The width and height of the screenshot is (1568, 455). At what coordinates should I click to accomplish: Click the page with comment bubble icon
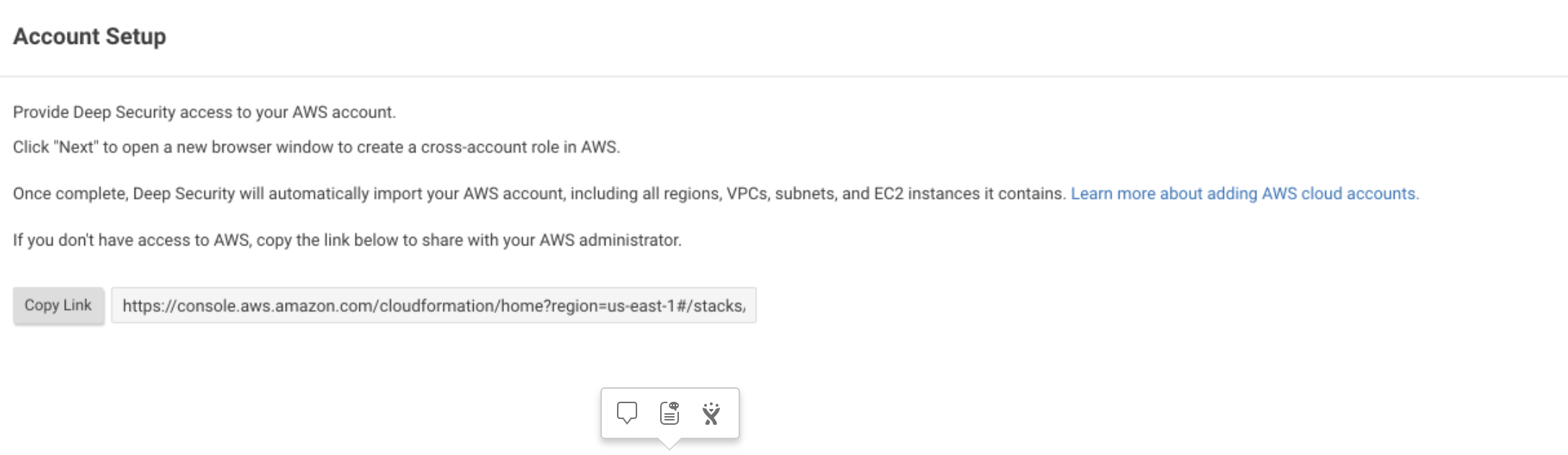(670, 413)
